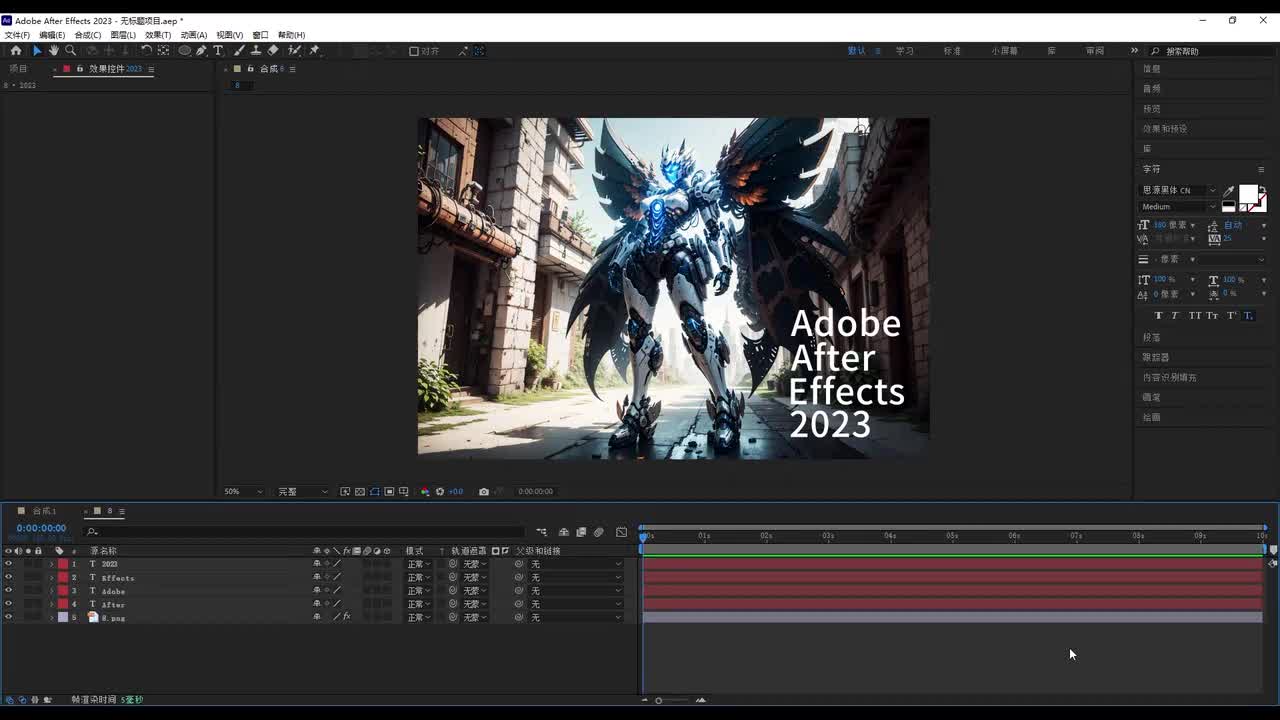Screen dimensions: 1280x720
Task: Open the Medium font style dropdown
Action: pos(1179,206)
